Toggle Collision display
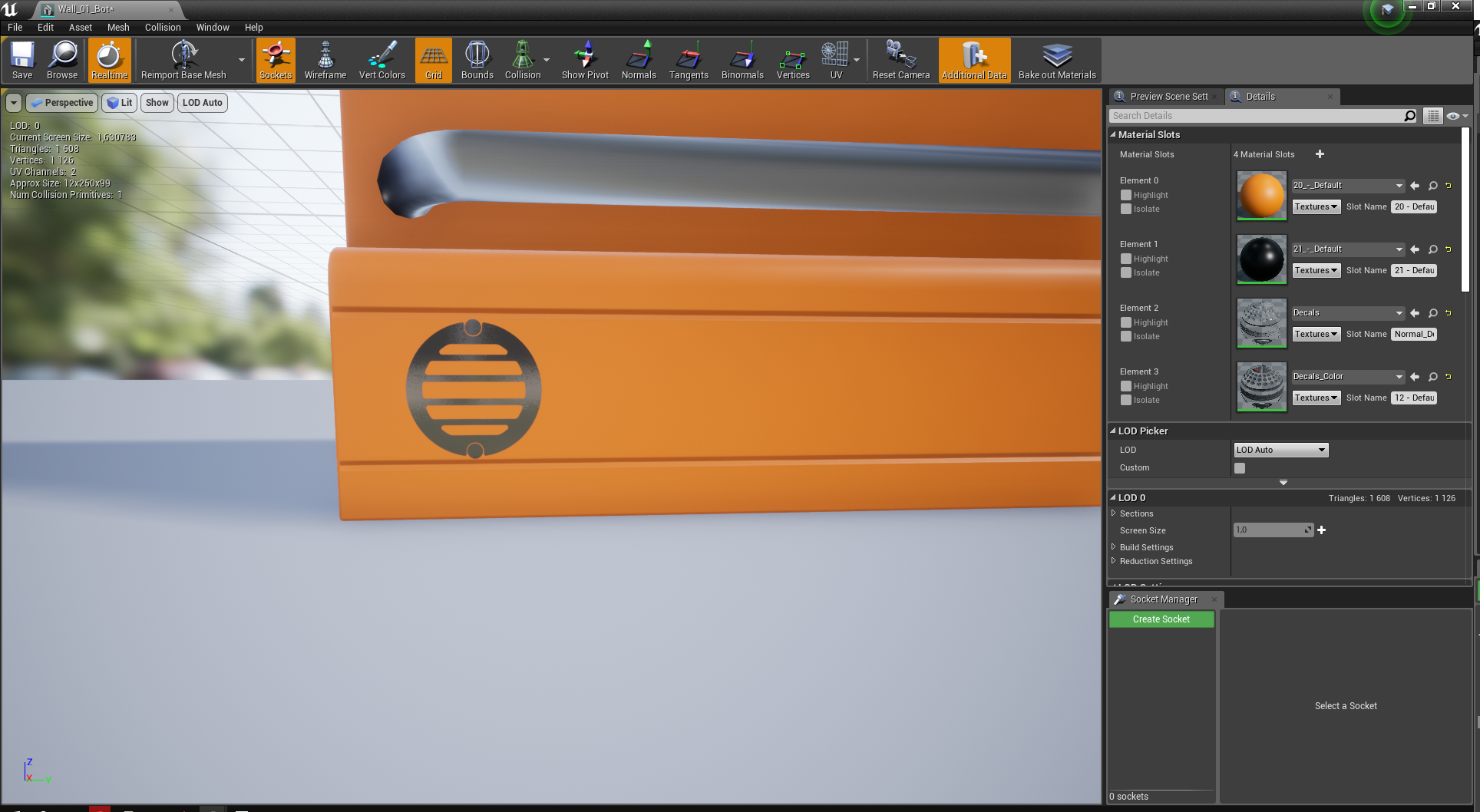Image resolution: width=1480 pixels, height=812 pixels. pyautogui.click(x=522, y=60)
